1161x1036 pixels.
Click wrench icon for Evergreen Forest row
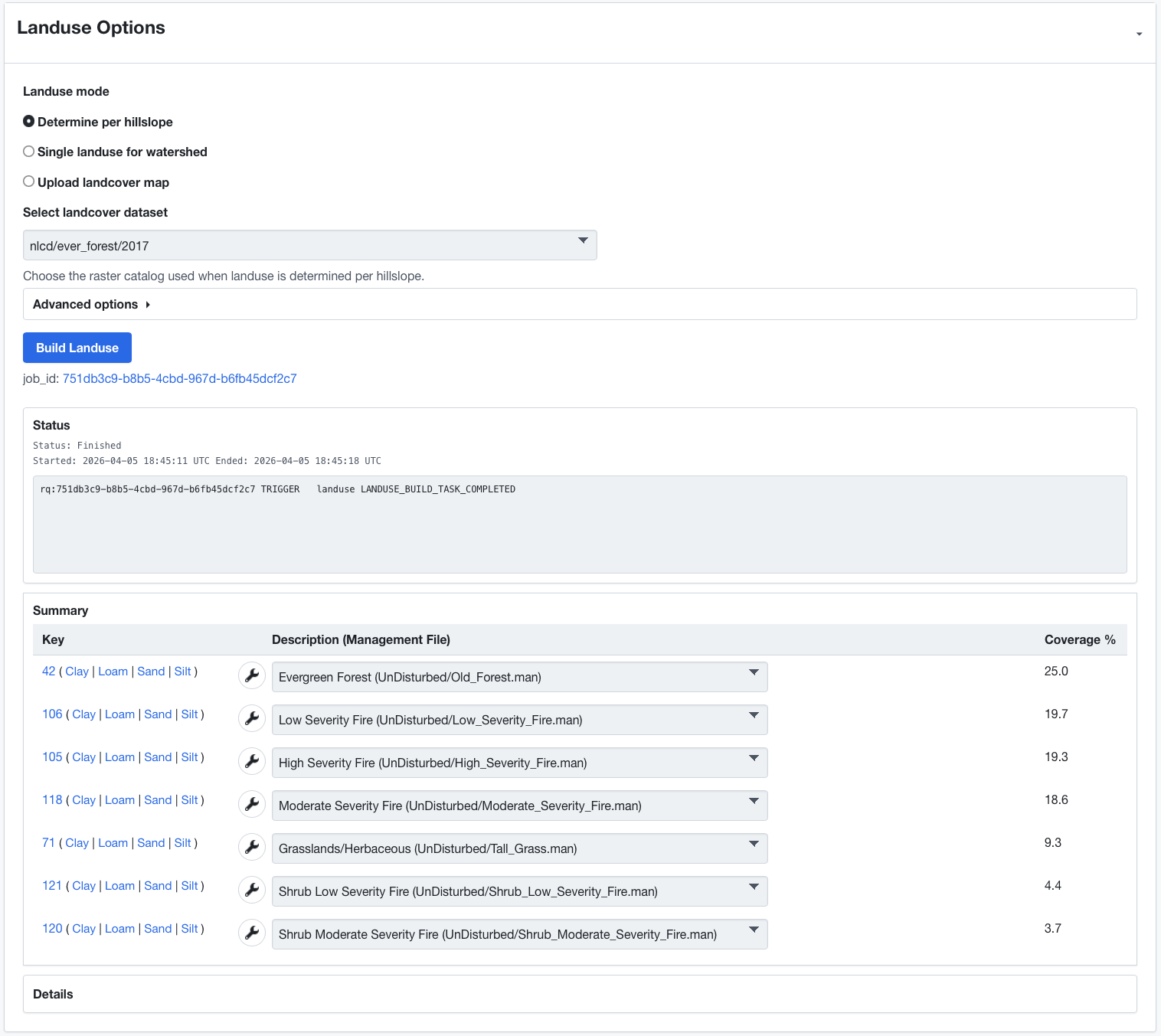(x=251, y=675)
